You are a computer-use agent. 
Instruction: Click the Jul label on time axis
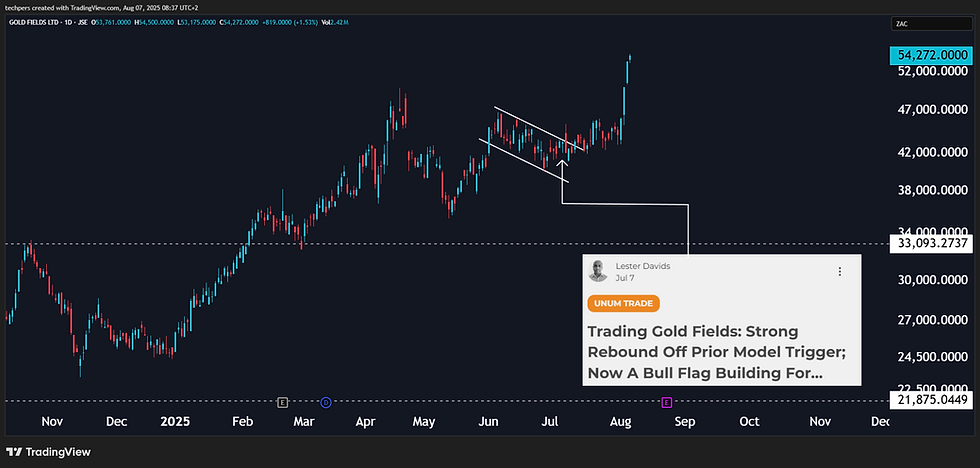(x=549, y=422)
